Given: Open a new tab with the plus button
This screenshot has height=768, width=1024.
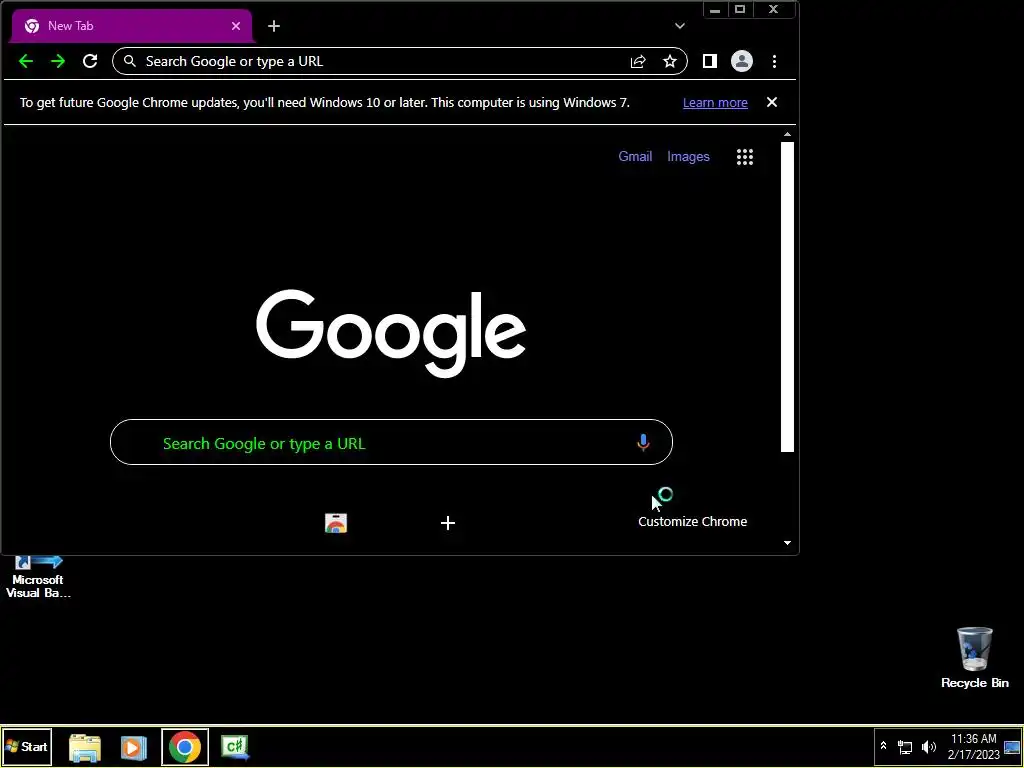Looking at the screenshot, I should click(274, 26).
